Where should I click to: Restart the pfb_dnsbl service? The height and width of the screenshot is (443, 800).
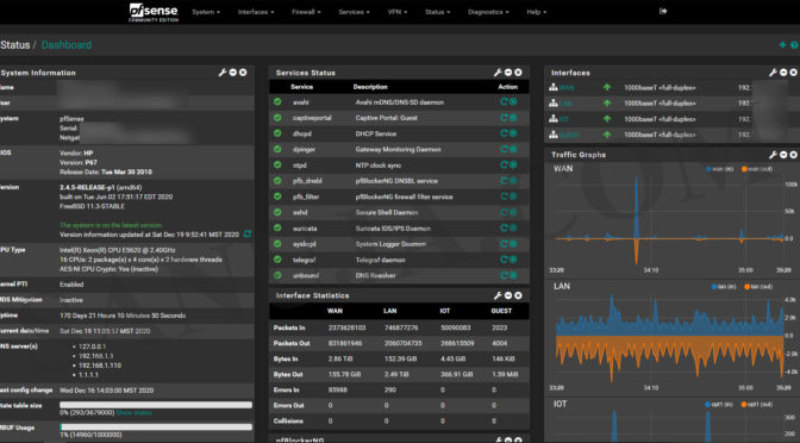click(504, 181)
